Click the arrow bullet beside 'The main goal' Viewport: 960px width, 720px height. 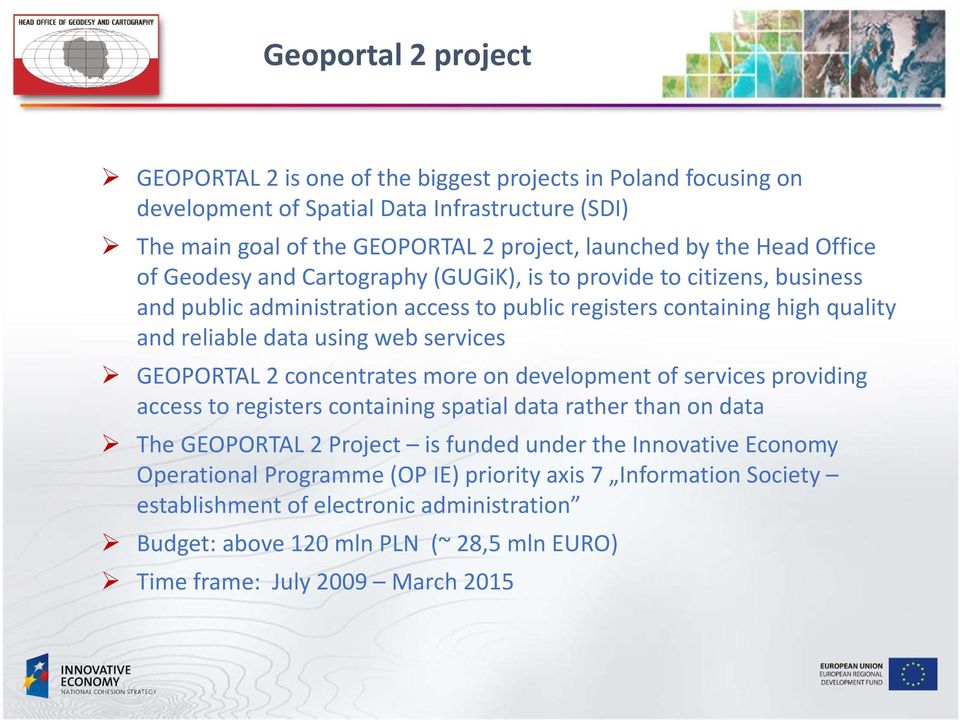[111, 246]
